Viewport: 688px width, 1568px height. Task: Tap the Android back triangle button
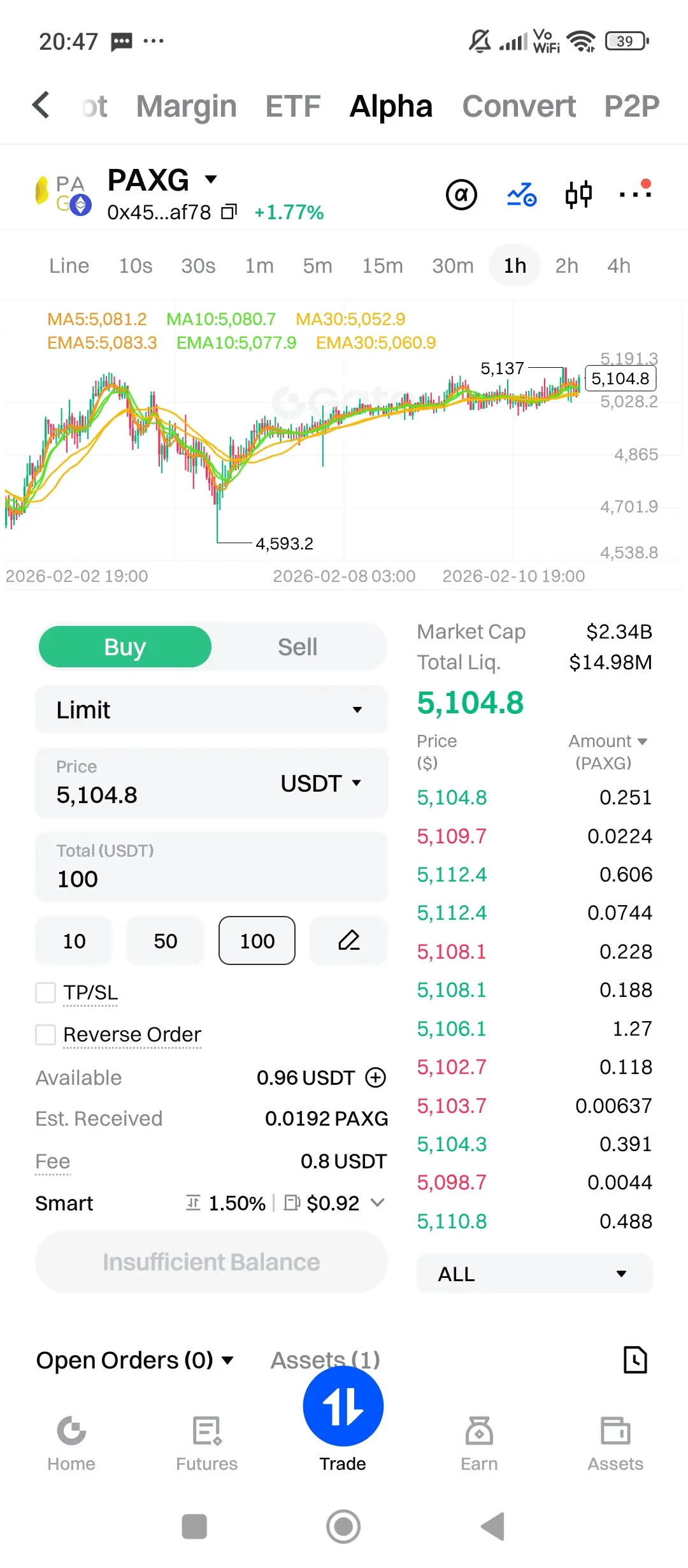[x=493, y=1527]
